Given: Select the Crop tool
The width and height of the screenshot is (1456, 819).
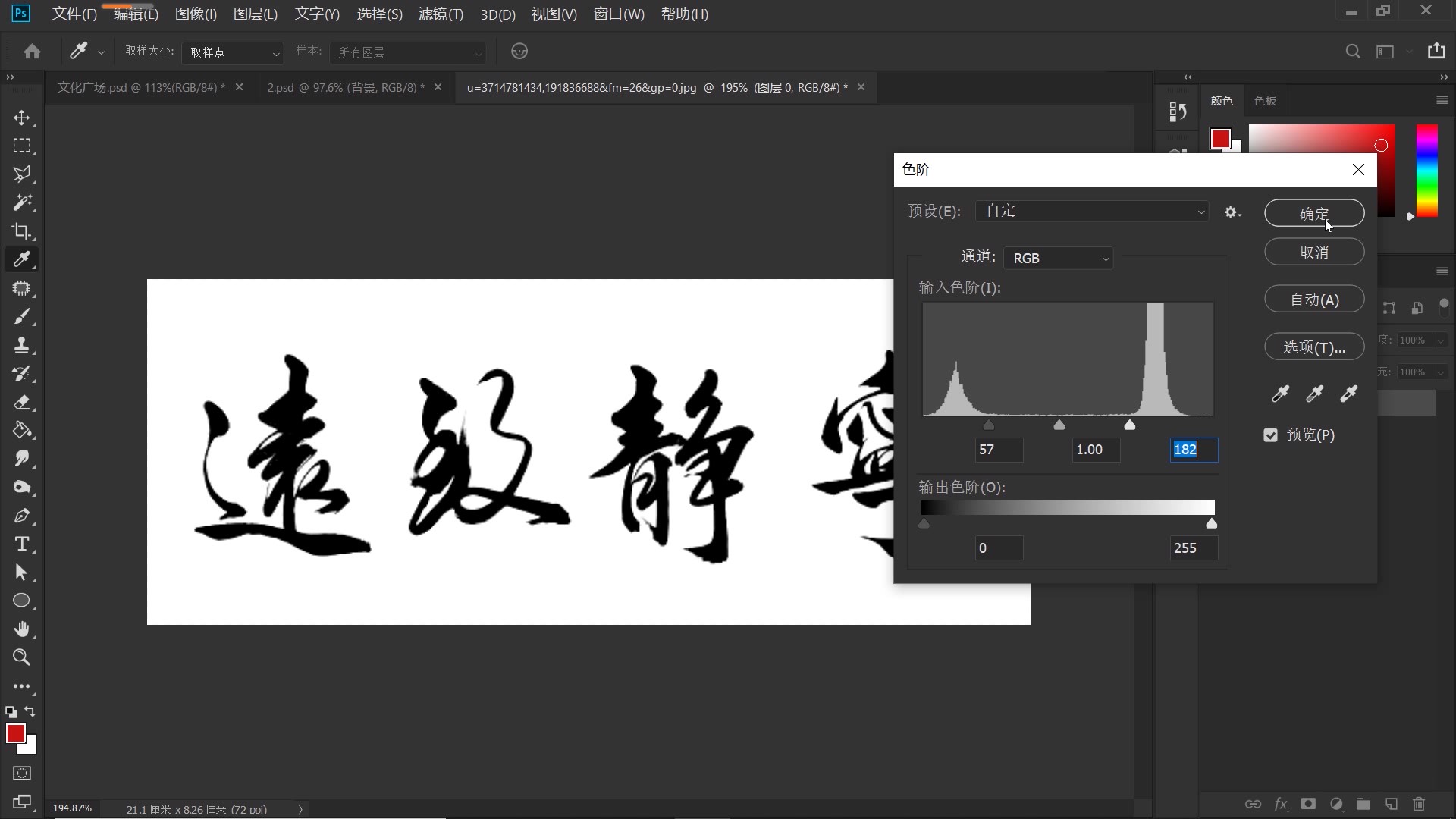Looking at the screenshot, I should click(x=23, y=231).
